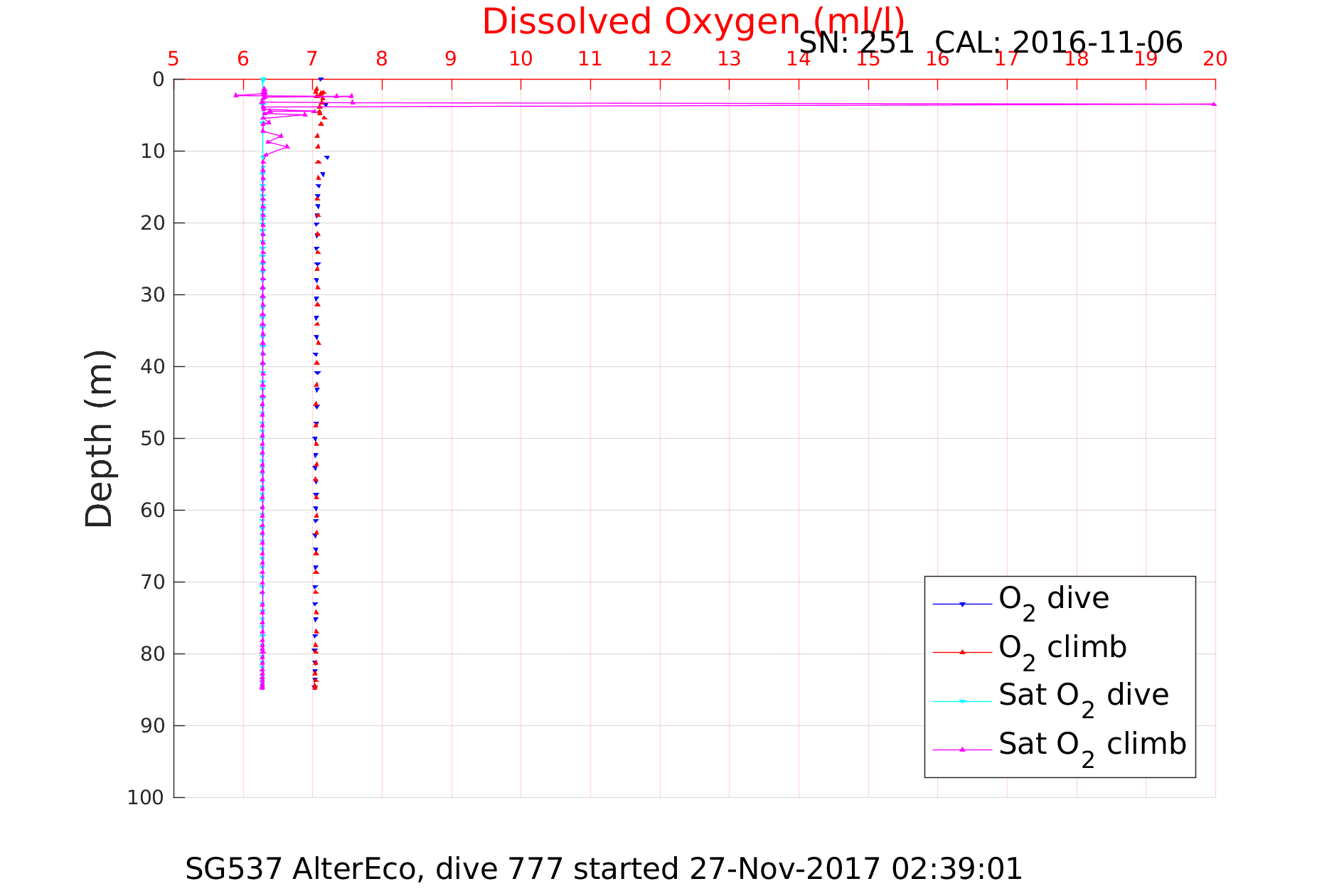This screenshot has width=1344, height=896.
Task: Click the red O2 climb legend marker
Action: (x=962, y=652)
